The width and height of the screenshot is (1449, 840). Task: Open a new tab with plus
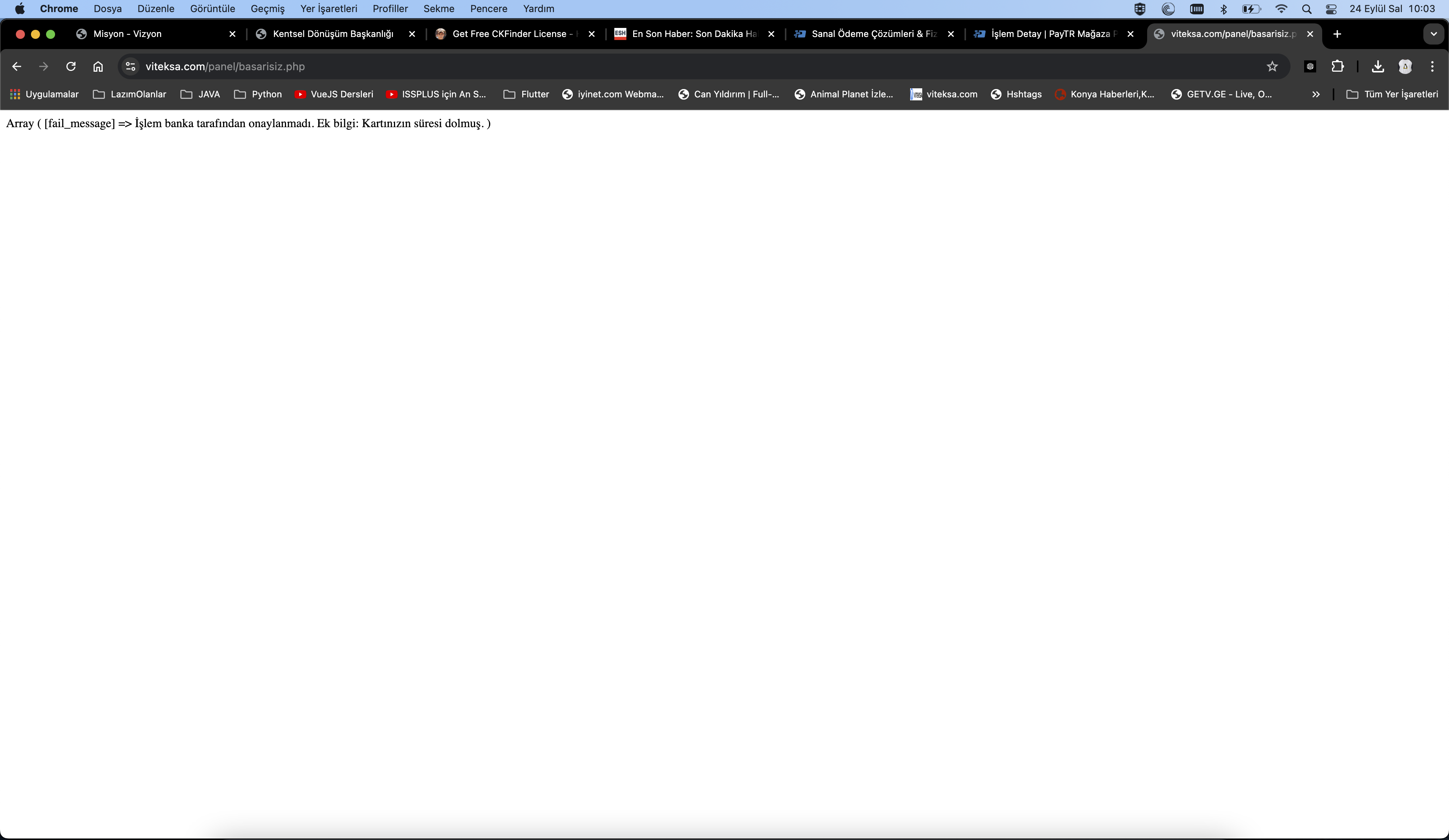click(x=1337, y=34)
